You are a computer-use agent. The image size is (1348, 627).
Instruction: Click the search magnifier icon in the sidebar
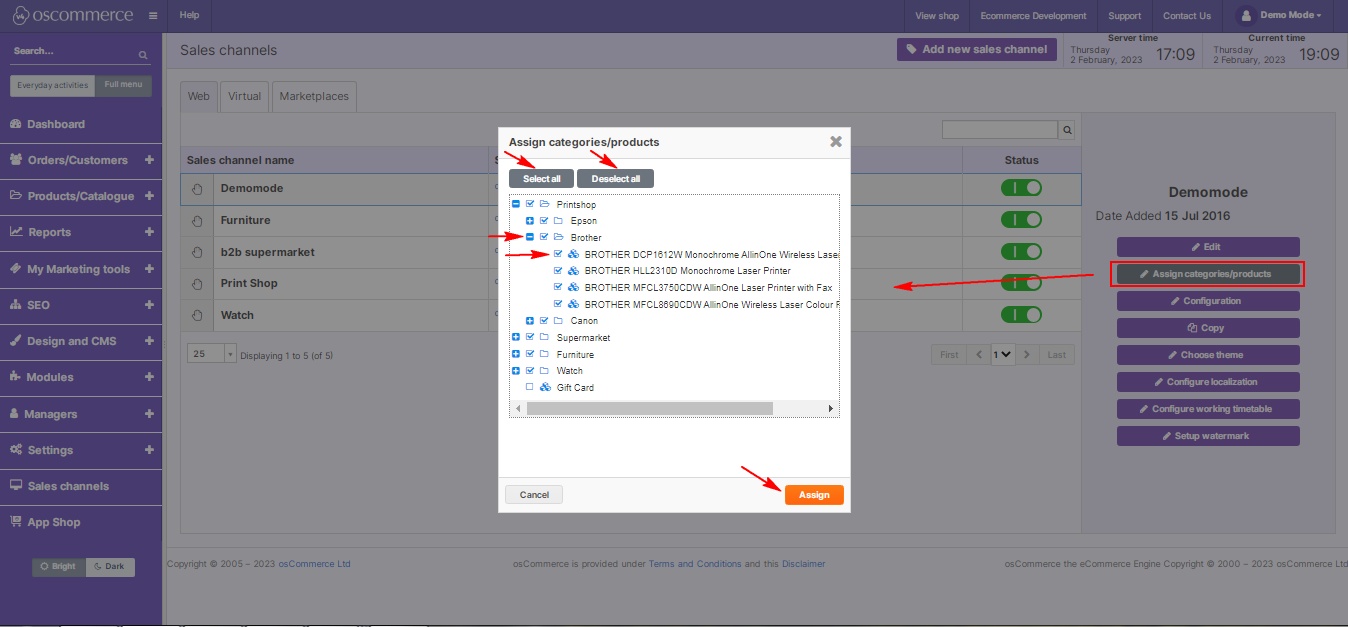143,55
